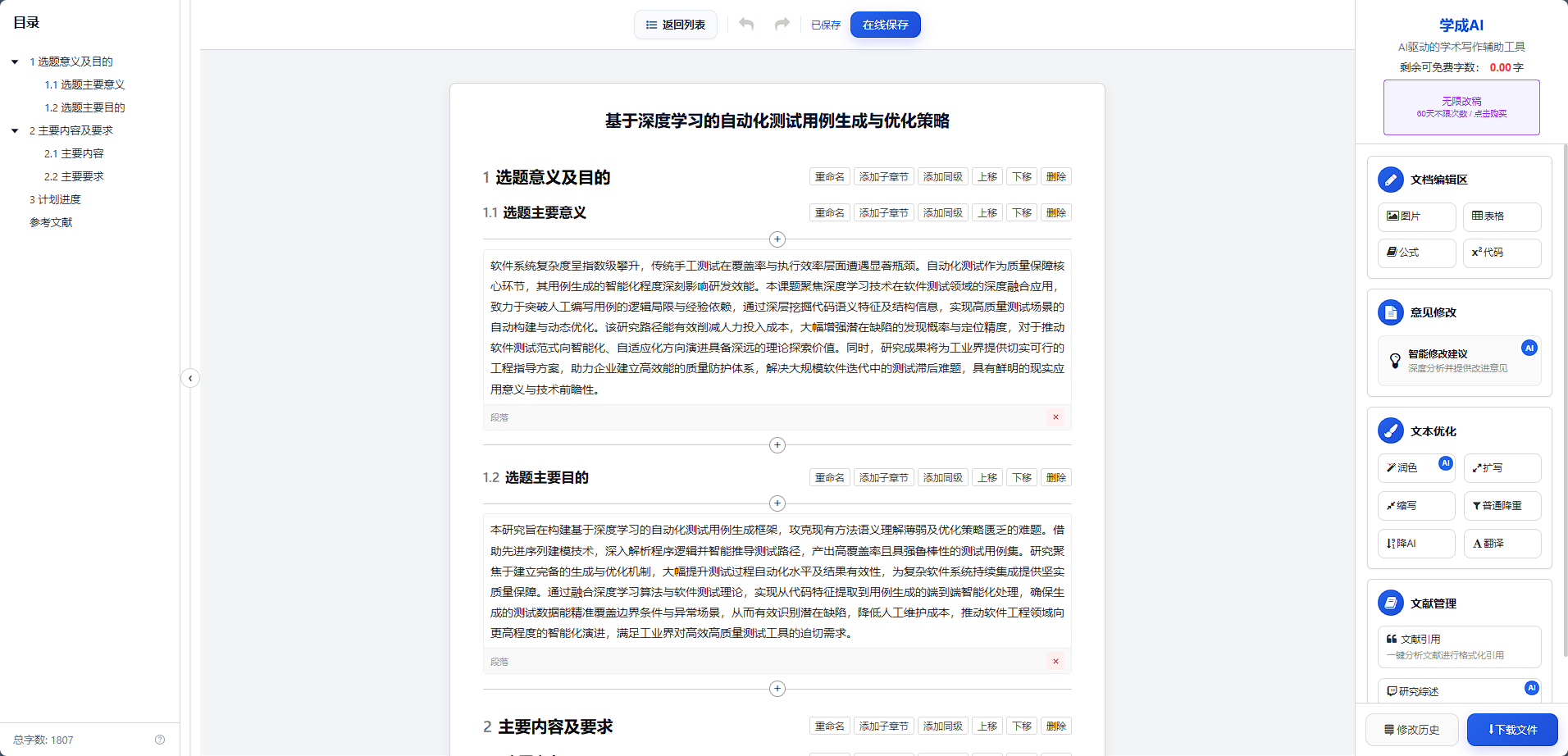Click the 无限改稿 purchase banner
The height and width of the screenshot is (756, 1568).
coord(1461,107)
